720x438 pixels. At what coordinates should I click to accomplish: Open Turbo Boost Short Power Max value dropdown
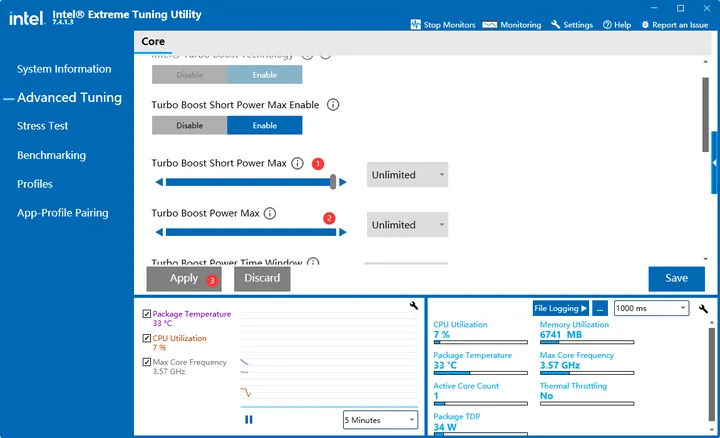pyautogui.click(x=407, y=174)
